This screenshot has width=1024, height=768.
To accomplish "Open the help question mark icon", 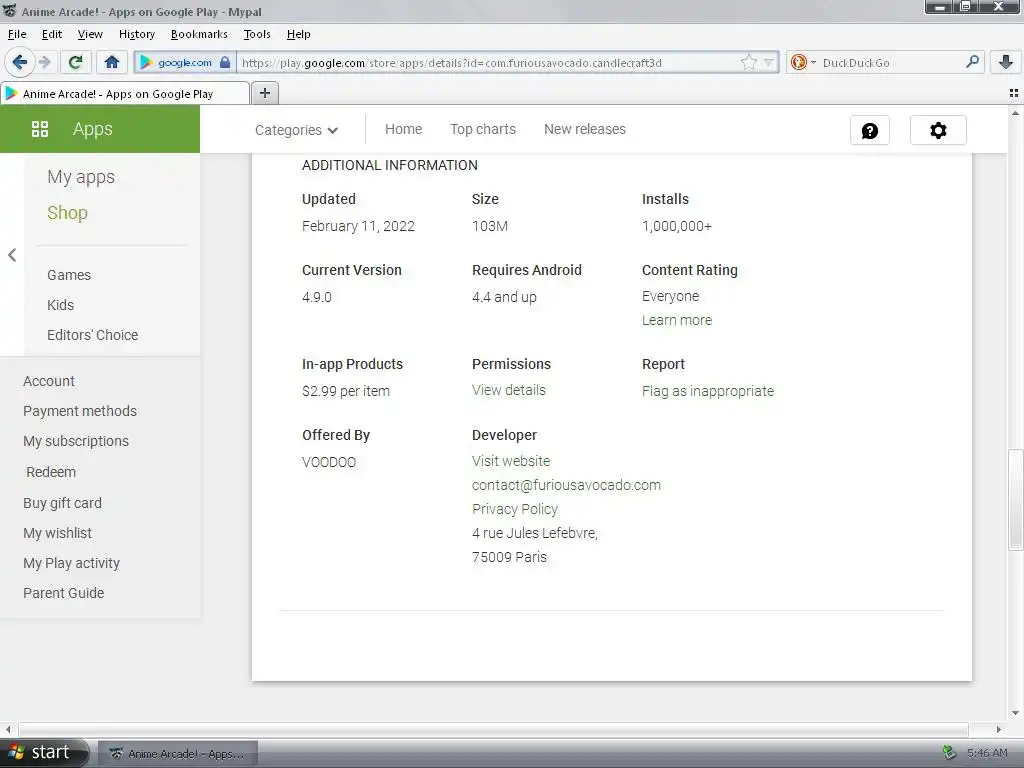I will (x=870, y=131).
